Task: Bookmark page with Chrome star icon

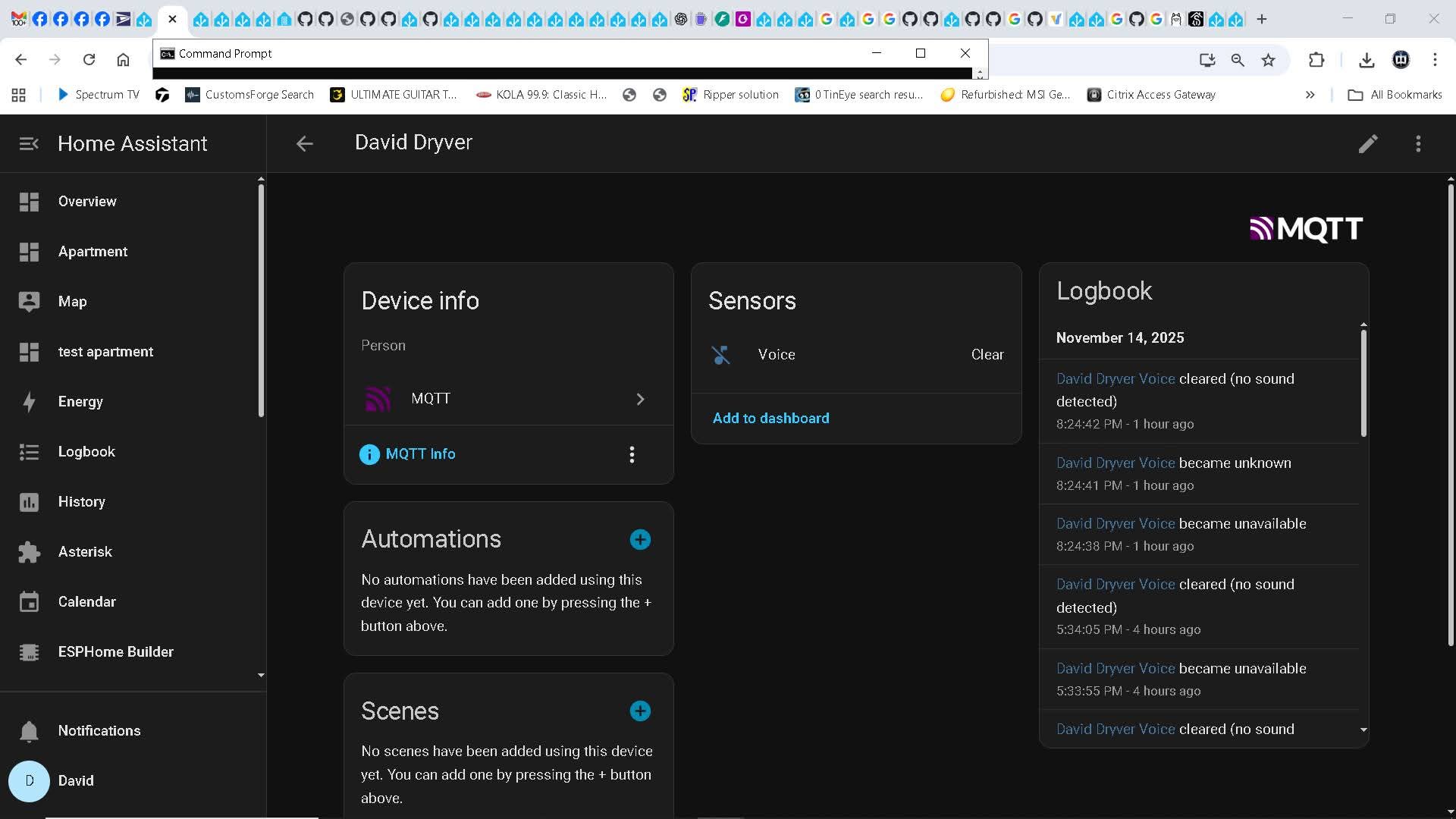Action: pyautogui.click(x=1268, y=60)
